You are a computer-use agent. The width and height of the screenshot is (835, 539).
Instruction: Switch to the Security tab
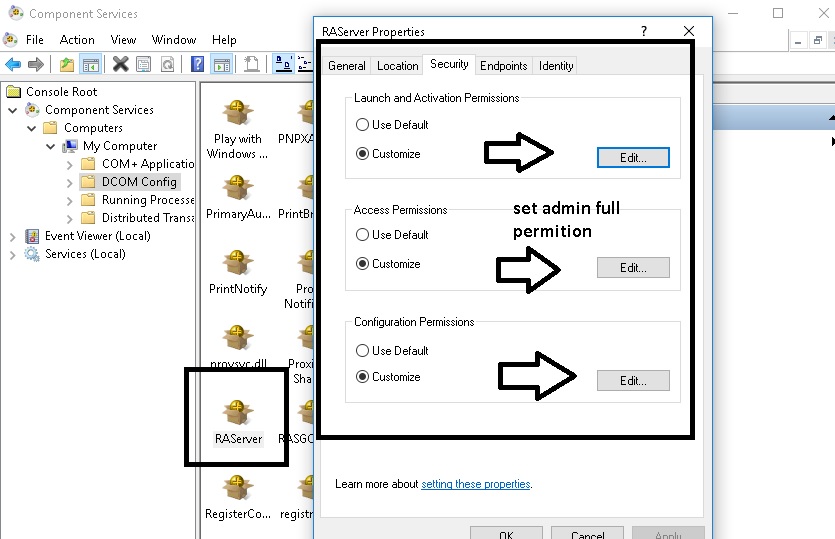click(x=449, y=64)
